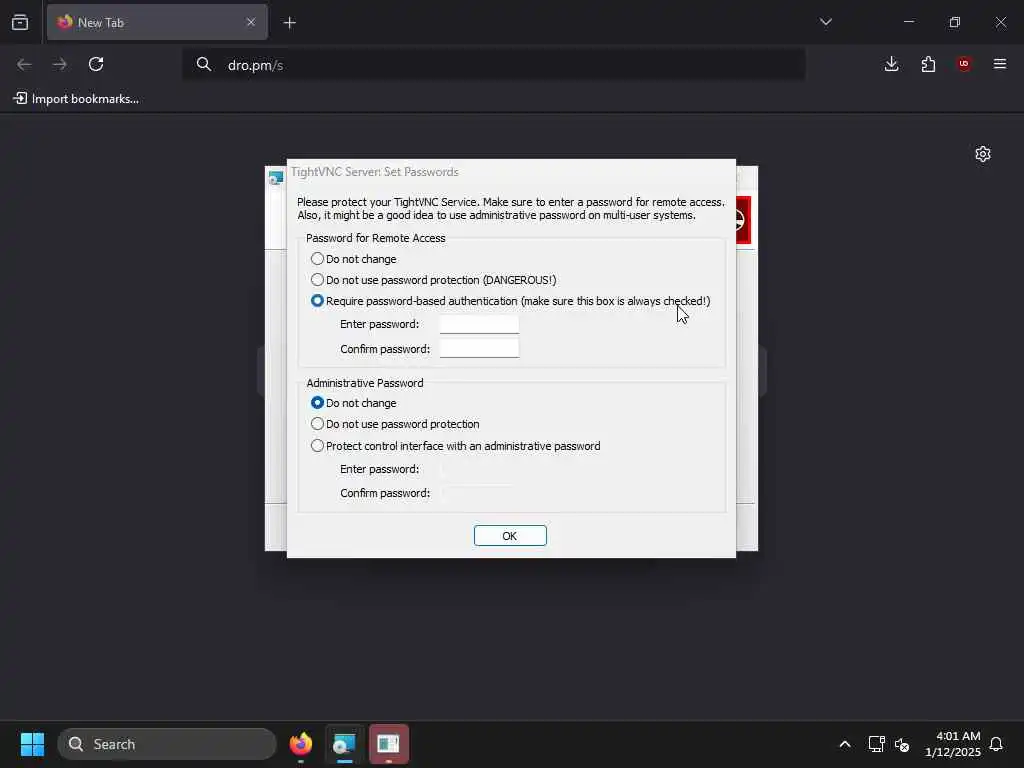Open Firefox from the taskbar
The image size is (1024, 768).
click(300, 744)
